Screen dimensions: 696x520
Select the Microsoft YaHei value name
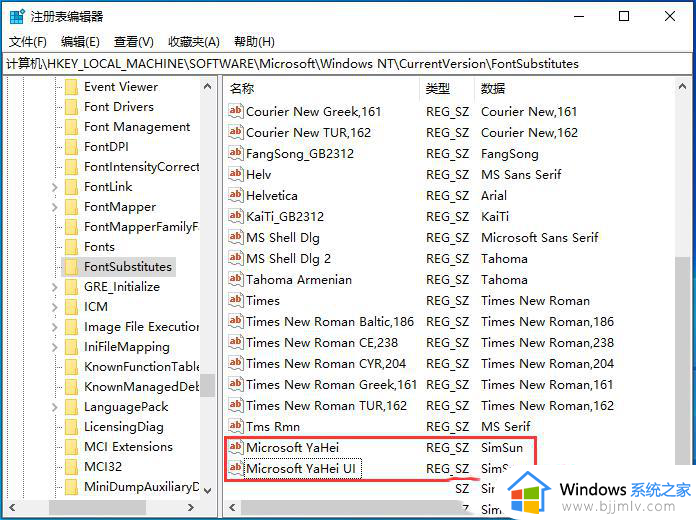pos(293,448)
